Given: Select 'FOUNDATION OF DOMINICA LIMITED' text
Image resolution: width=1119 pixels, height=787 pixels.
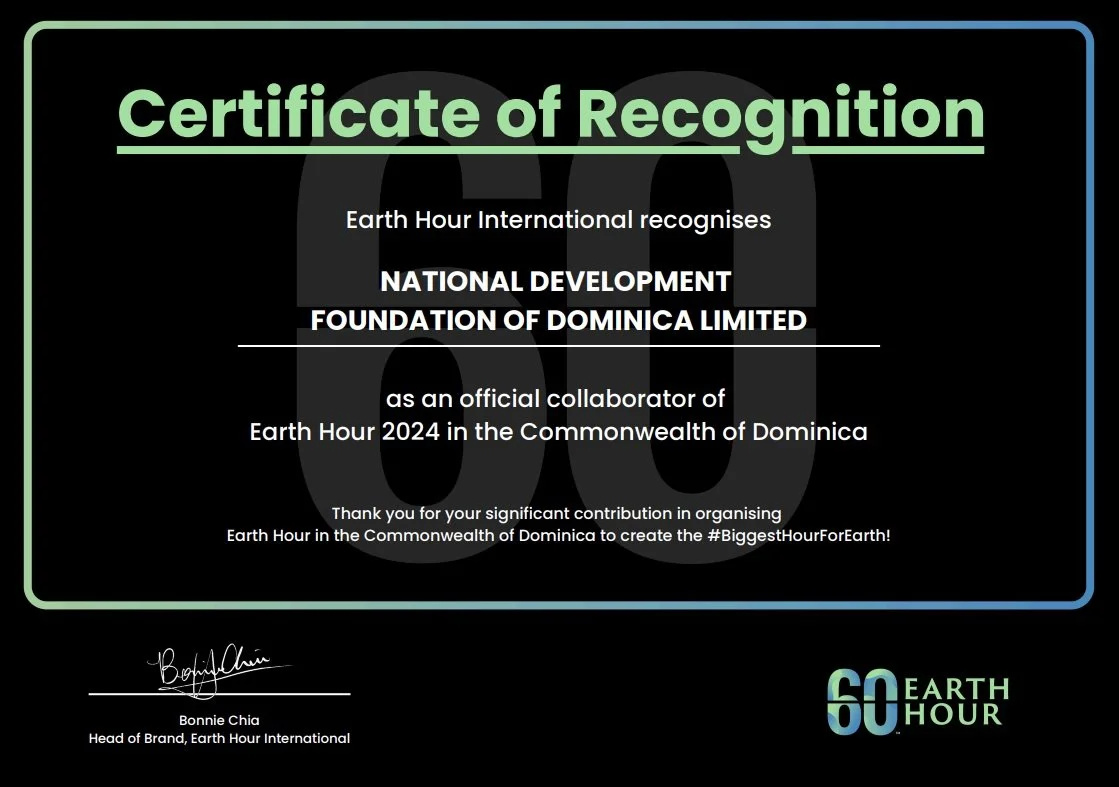Looking at the screenshot, I should pos(558,320).
